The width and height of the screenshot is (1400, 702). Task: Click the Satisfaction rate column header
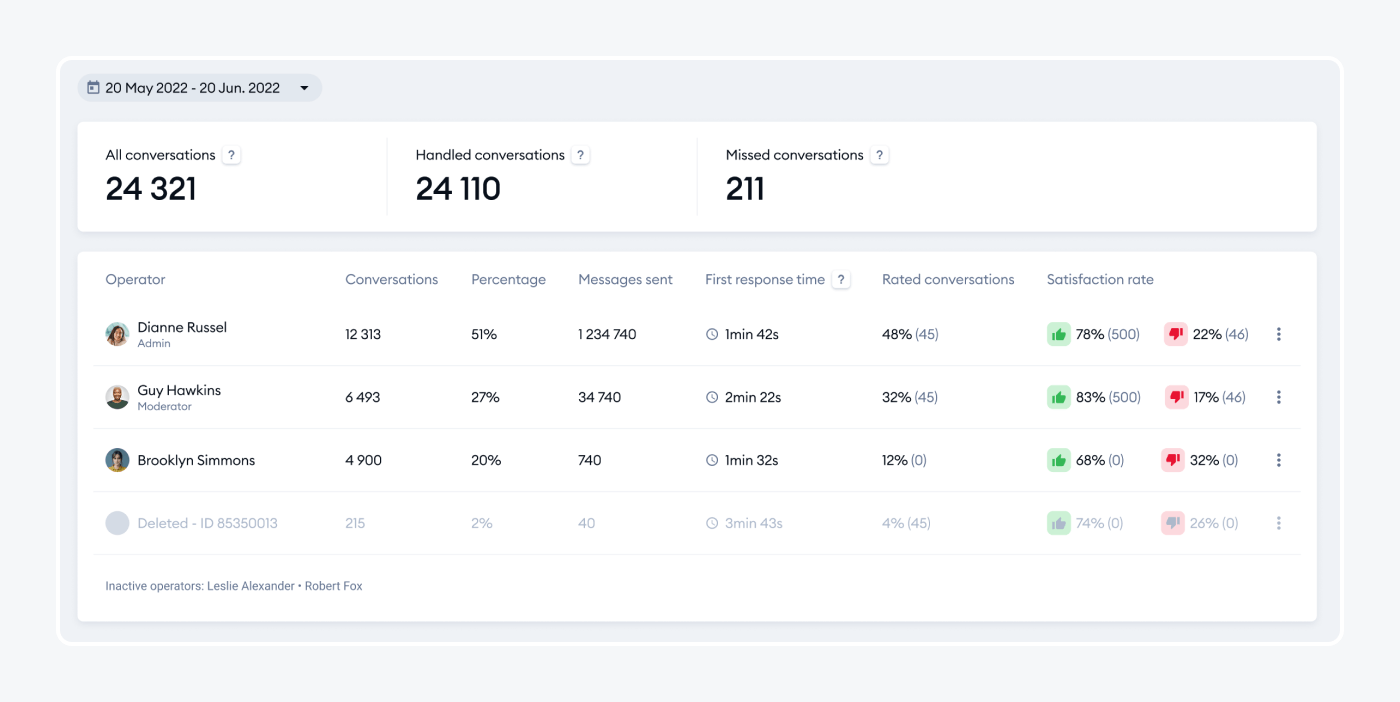pyautogui.click(x=1100, y=279)
